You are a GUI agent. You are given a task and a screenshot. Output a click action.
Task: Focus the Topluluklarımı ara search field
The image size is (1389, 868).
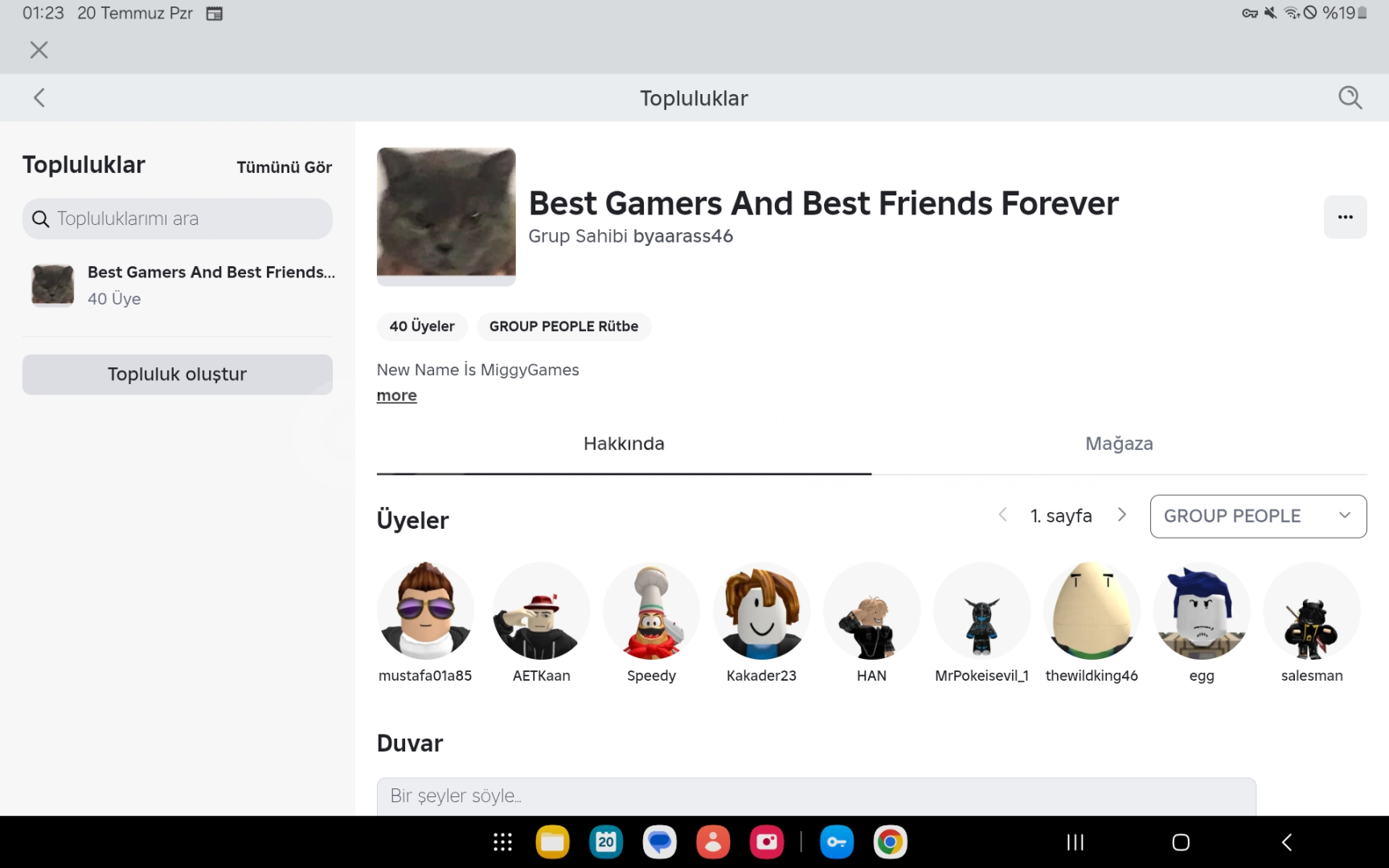(178, 219)
